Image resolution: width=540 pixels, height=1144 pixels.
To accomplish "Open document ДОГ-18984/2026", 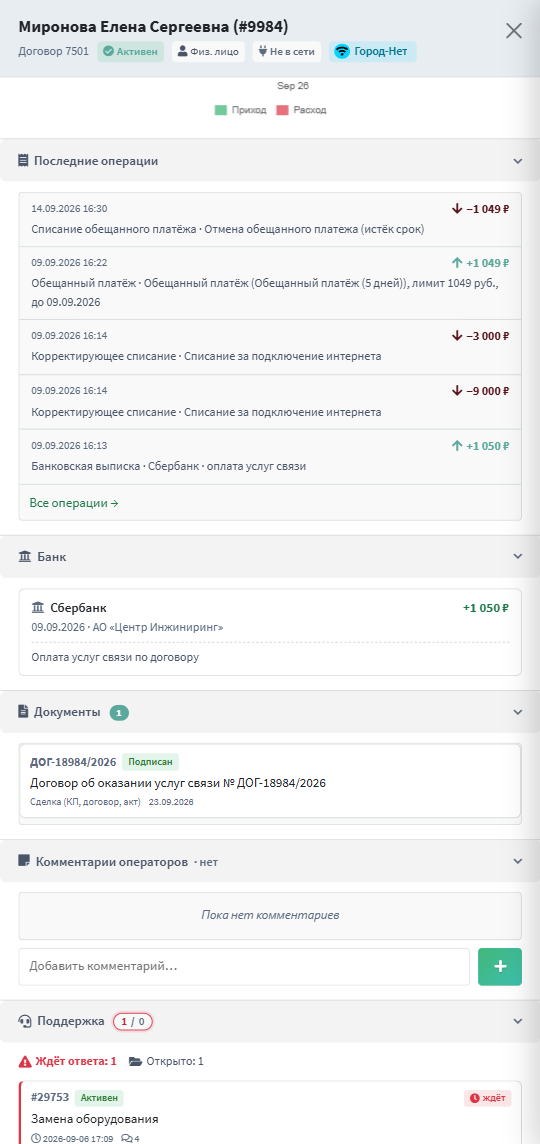I will tap(270, 781).
